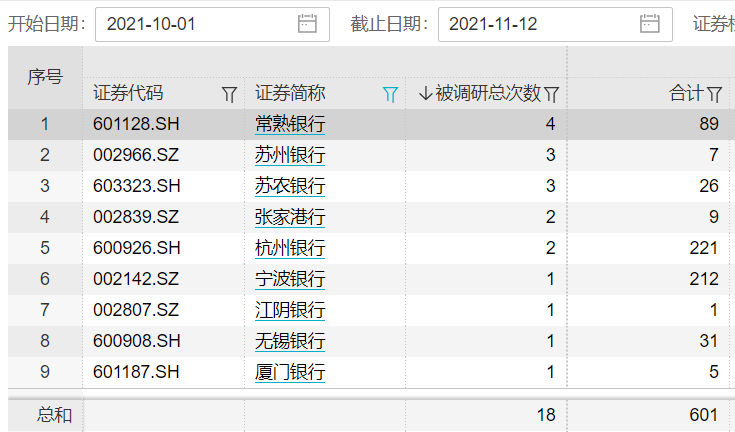Image resolution: width=735 pixels, height=432 pixels.
Task: Open the 江阴银行 link
Action: coord(289,311)
